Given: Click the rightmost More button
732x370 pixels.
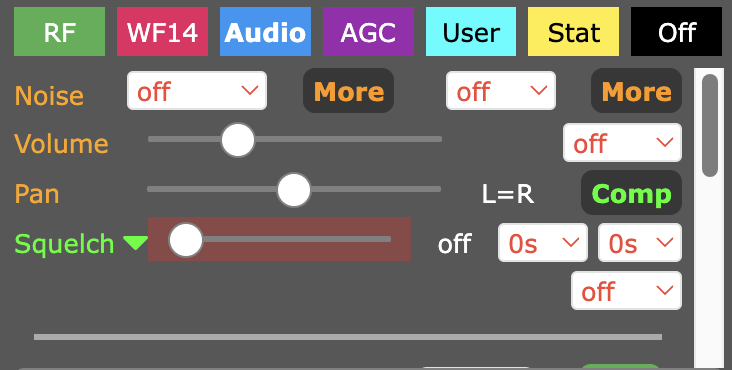Looking at the screenshot, I should point(636,91).
